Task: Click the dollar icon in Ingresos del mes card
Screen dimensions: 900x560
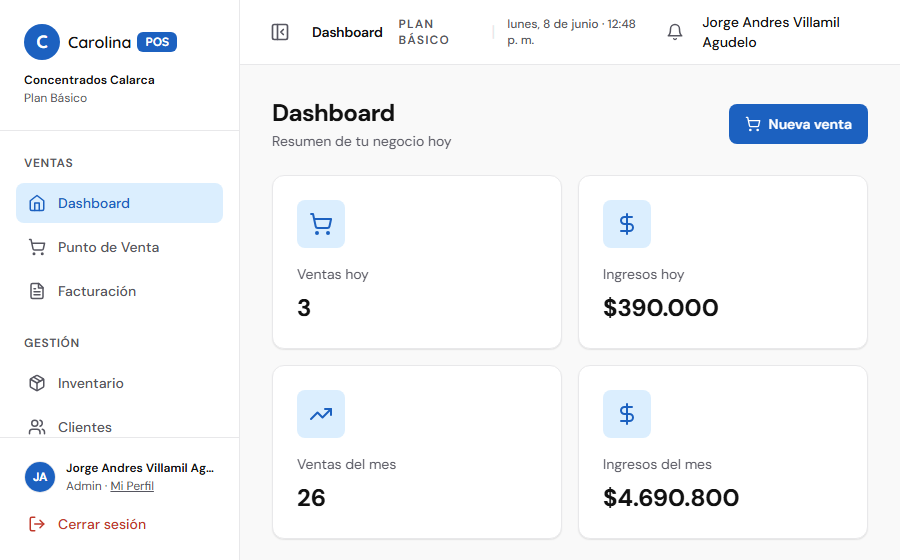Action: [x=627, y=414]
